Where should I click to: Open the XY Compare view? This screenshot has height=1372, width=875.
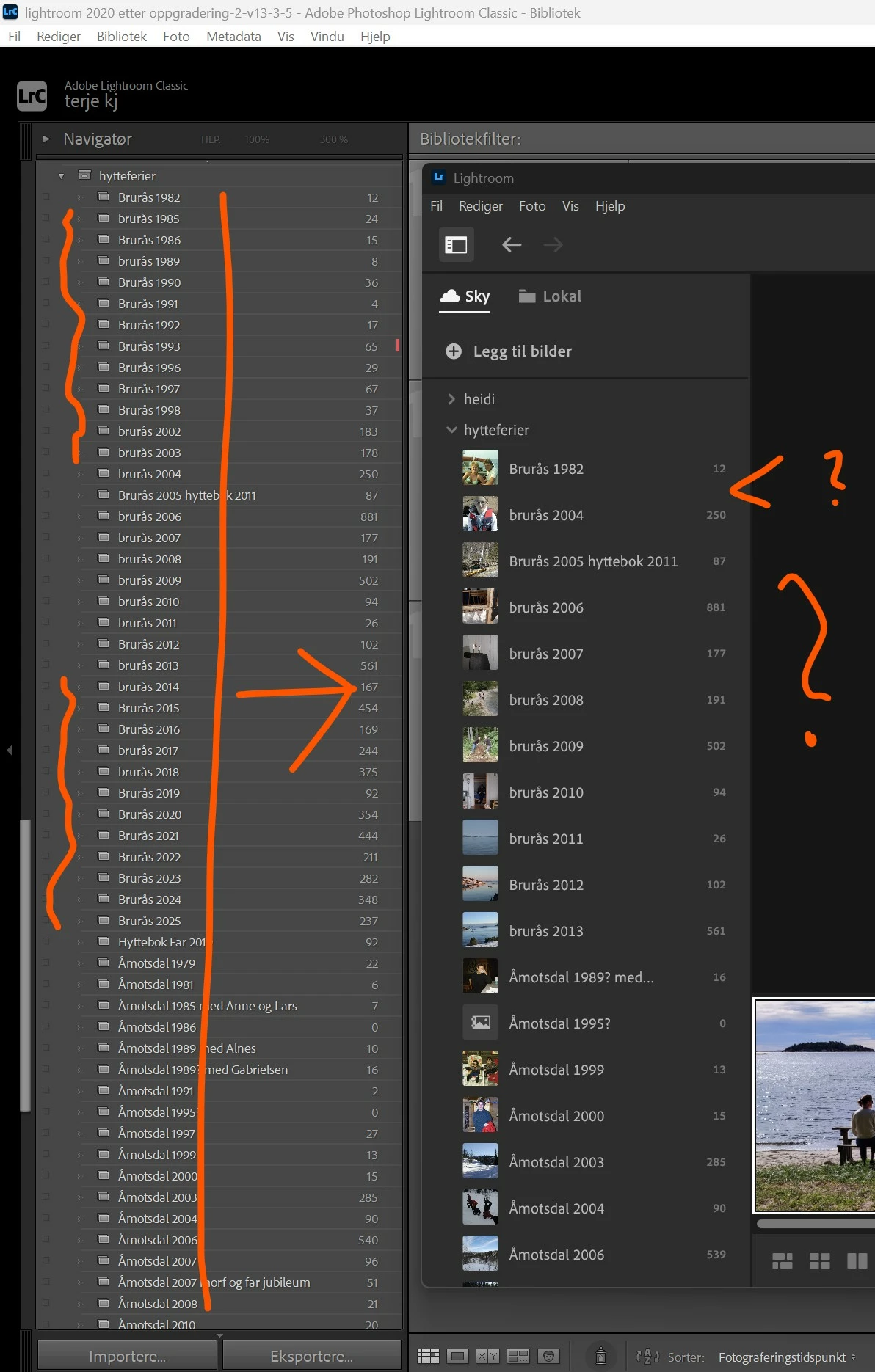pos(487,1356)
